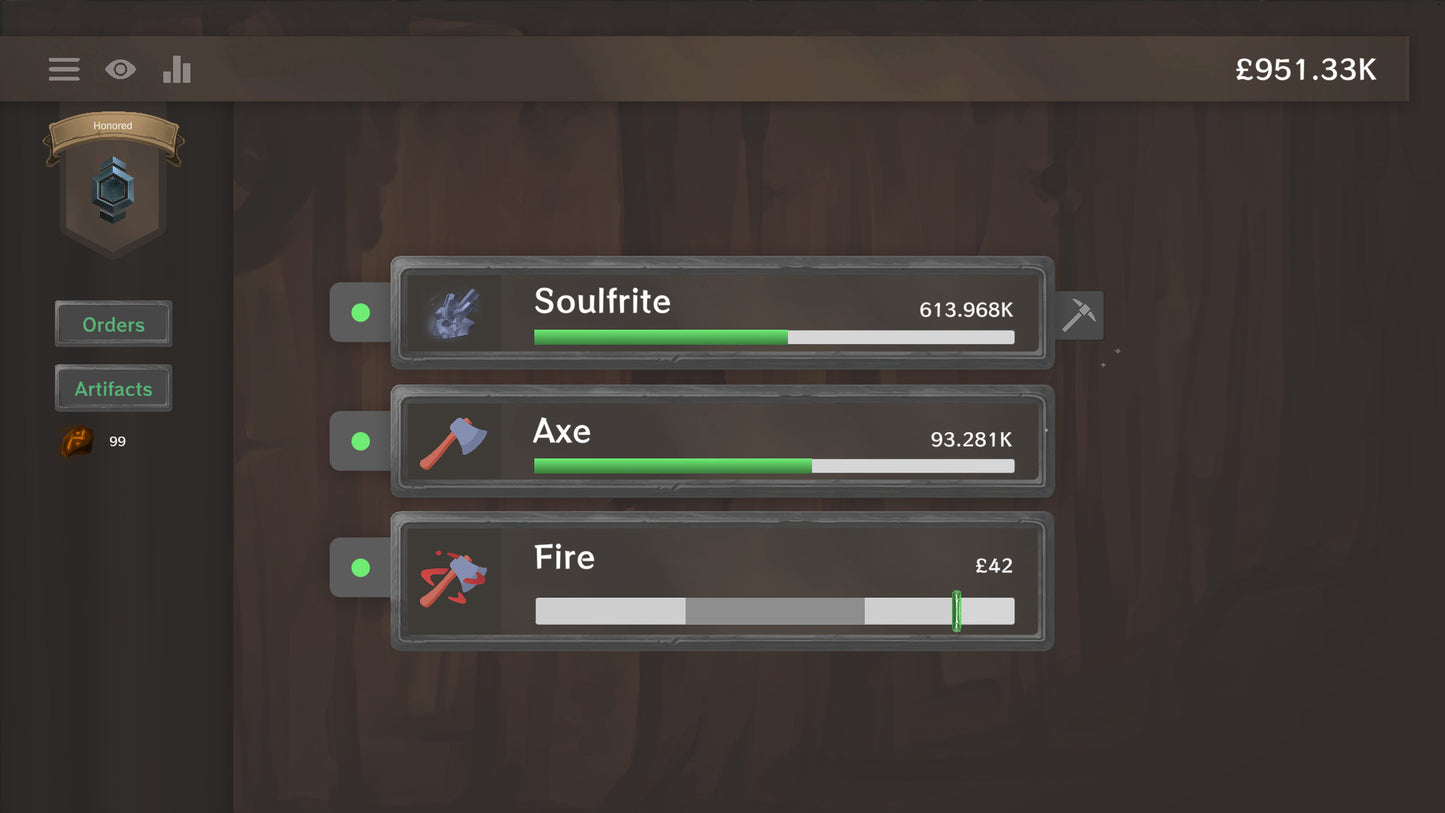The width and height of the screenshot is (1445, 813).
Task: Click the Axe item icon
Action: pyautogui.click(x=454, y=442)
